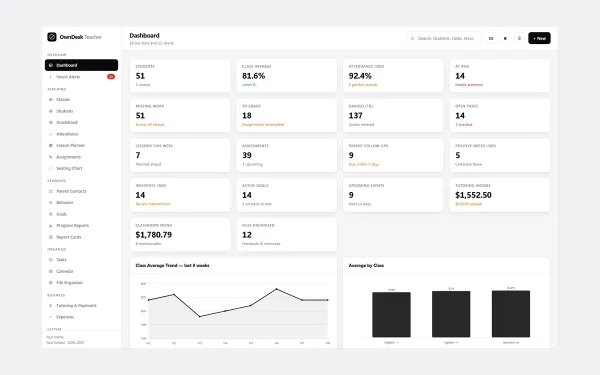
Task: Open Parent Contacts in the sidebar
Action: coord(81,191)
